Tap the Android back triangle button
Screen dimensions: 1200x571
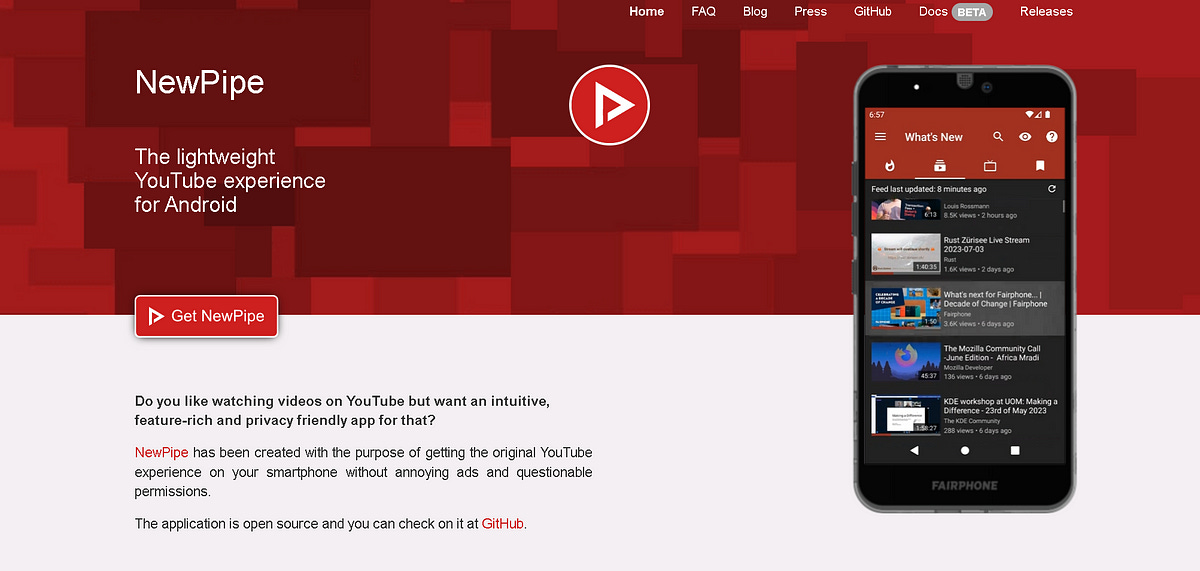[x=914, y=451]
